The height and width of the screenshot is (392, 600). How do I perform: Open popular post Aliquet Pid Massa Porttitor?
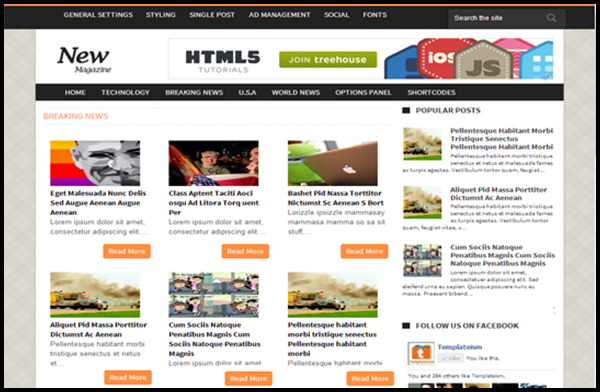tap(498, 194)
